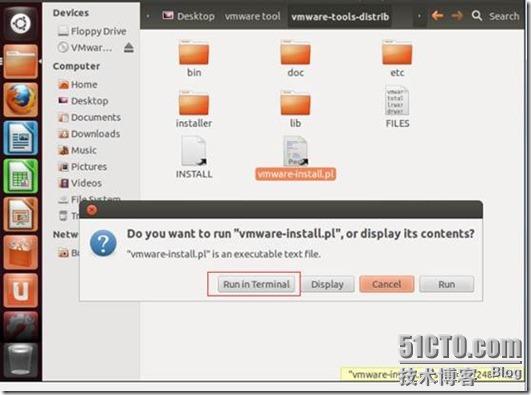Viewport: 531px width, 395px height.
Task: Expand path bar with left chevron
Action: pos(148,16)
